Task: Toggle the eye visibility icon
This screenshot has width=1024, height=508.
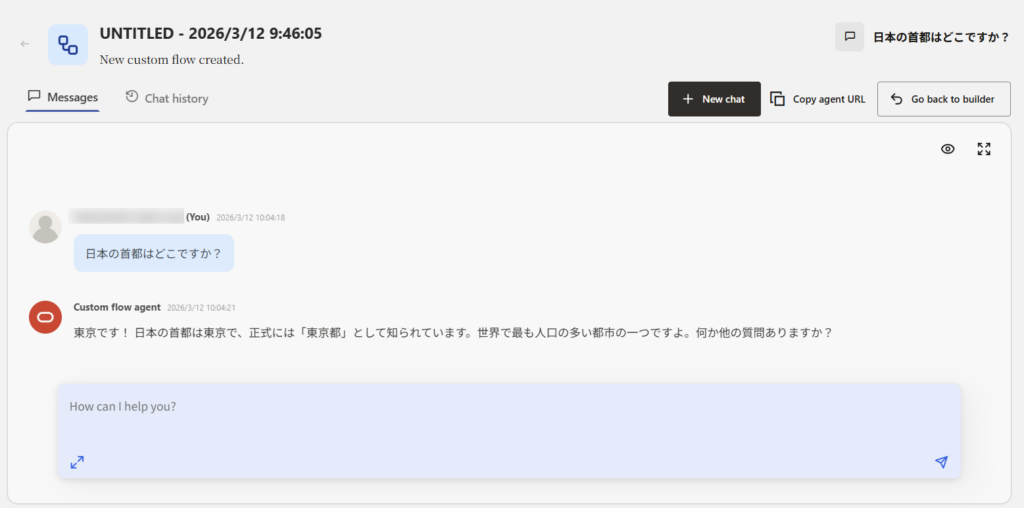Action: 948,149
